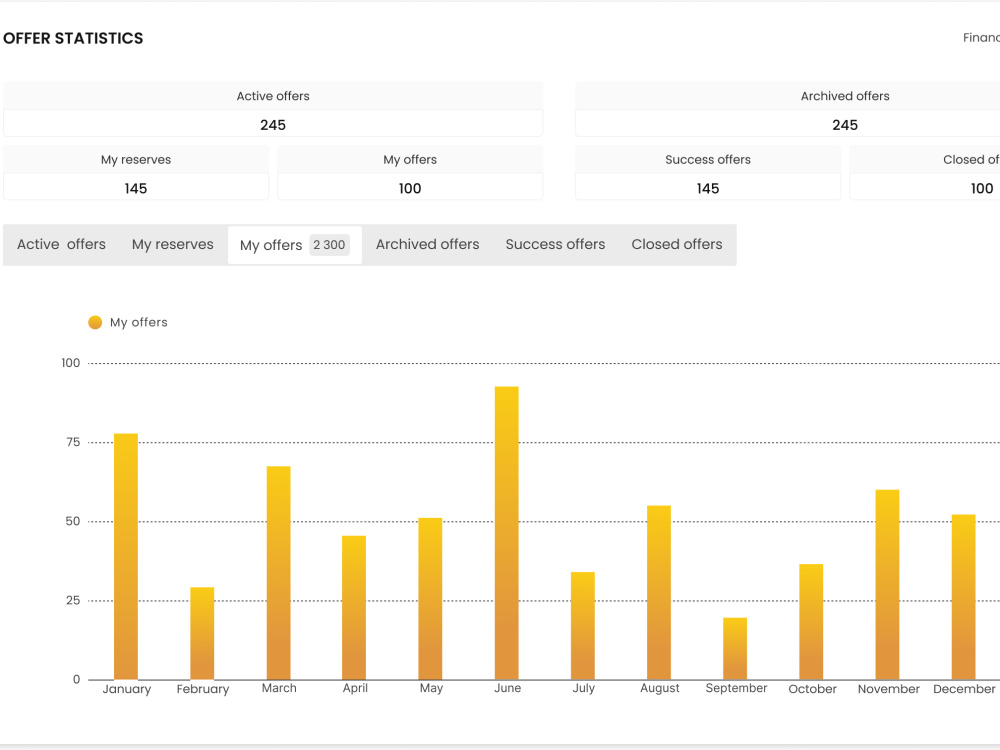The image size is (1000, 750).
Task: Click the My offers legend label
Action: 138,322
